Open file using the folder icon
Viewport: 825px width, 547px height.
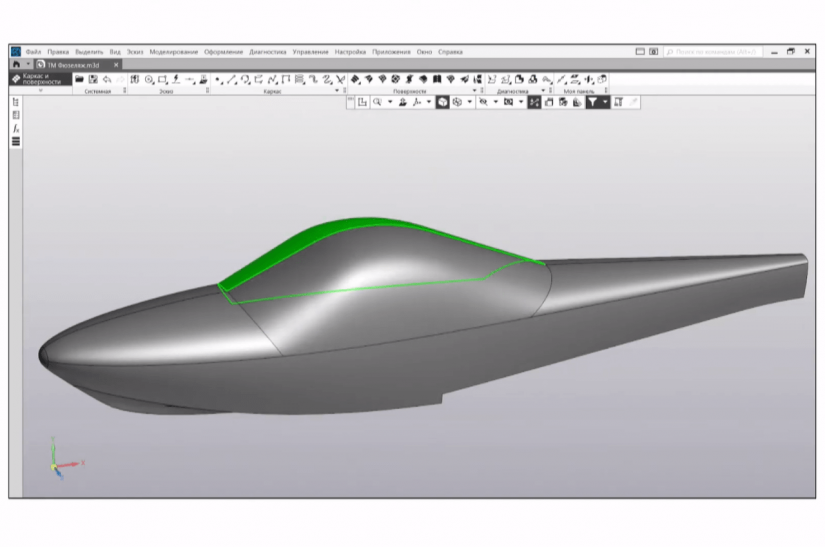coord(79,79)
